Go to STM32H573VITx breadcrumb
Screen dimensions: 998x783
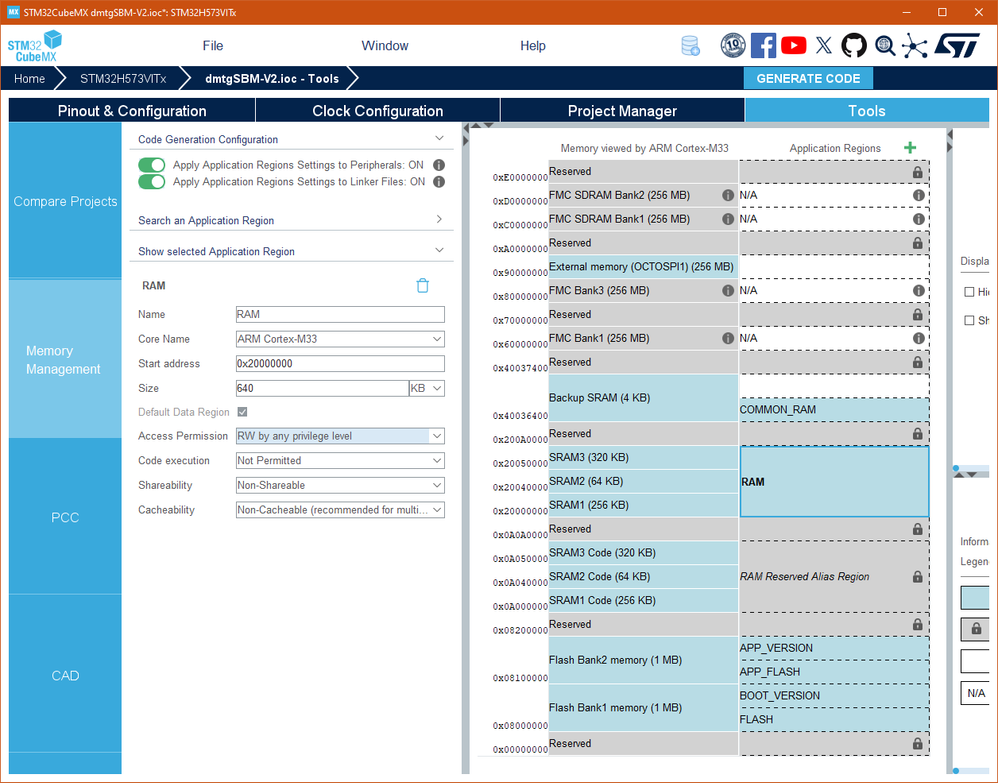(123, 78)
